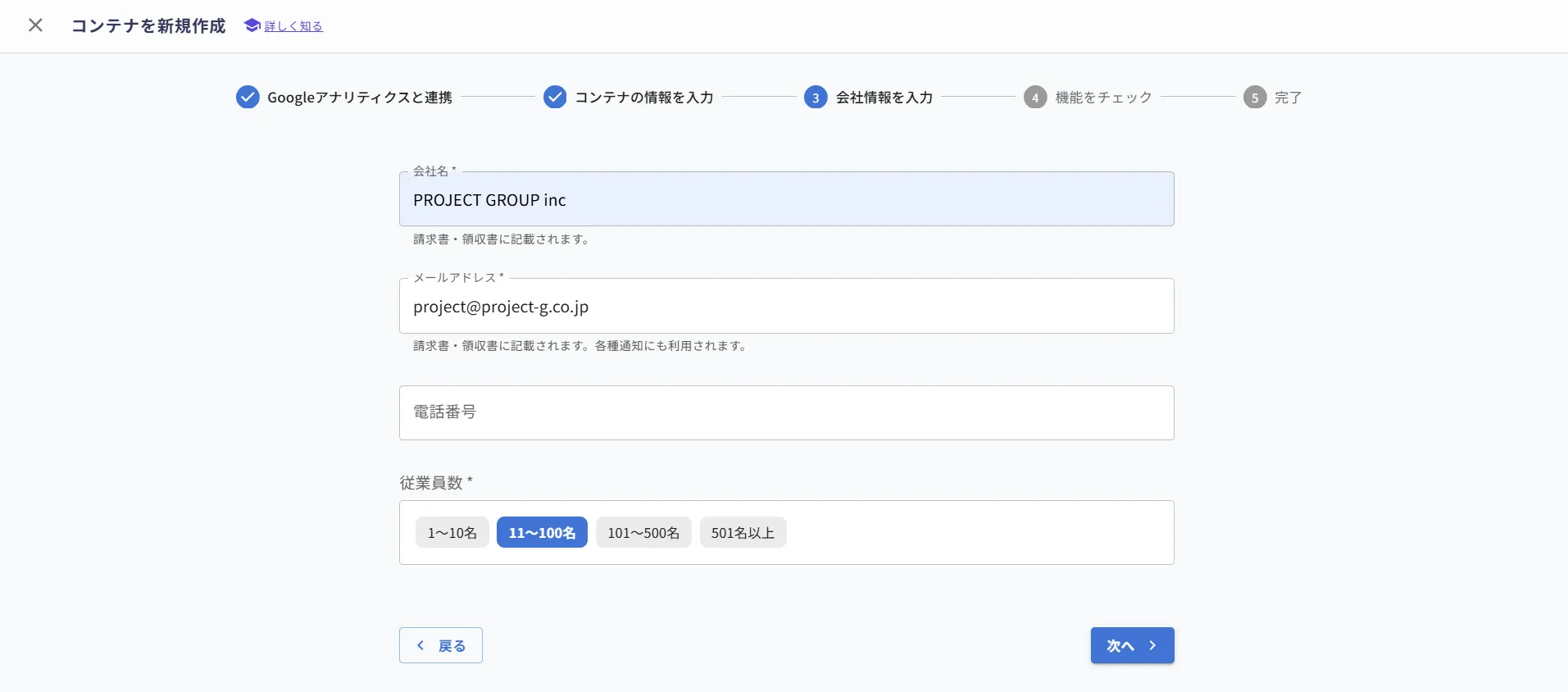
Task: Select the 完了 step label
Action: 1288,98
